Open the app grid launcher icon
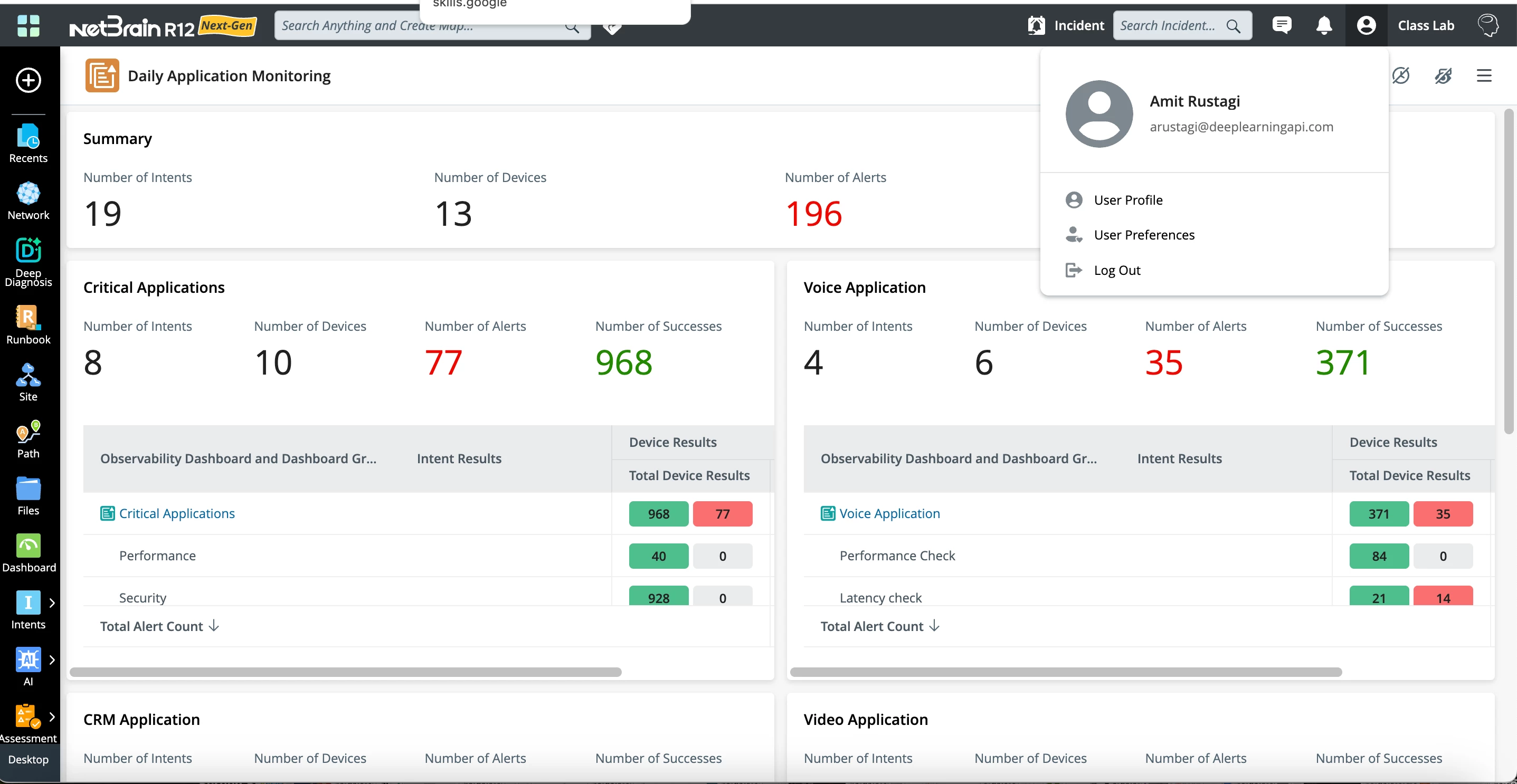1517x784 pixels. point(29,25)
